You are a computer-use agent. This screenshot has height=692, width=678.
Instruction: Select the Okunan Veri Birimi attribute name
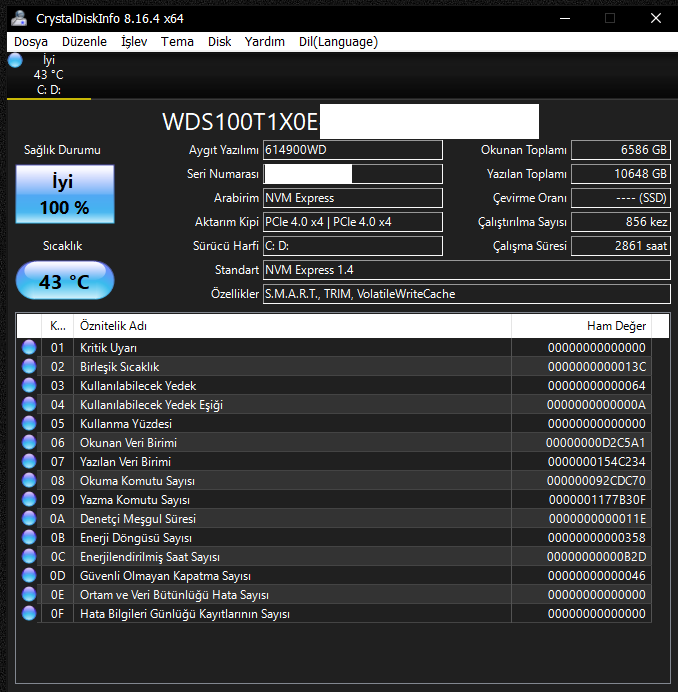tap(128, 443)
